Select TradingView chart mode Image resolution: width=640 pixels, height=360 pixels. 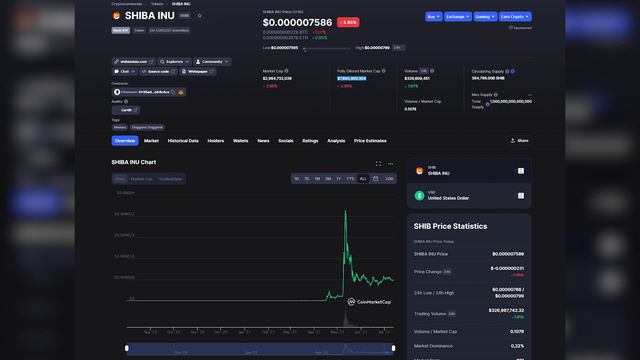[x=170, y=179]
